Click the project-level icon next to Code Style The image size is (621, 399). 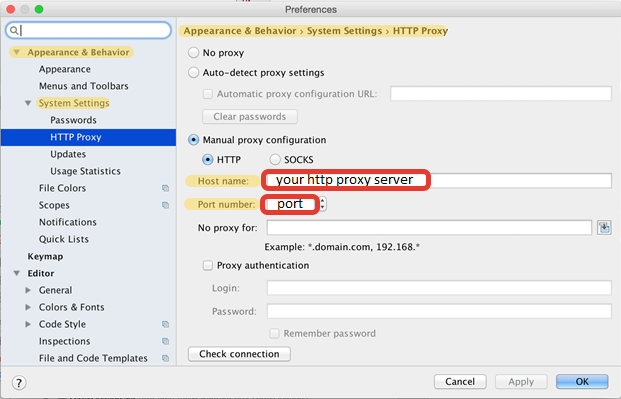[166, 324]
